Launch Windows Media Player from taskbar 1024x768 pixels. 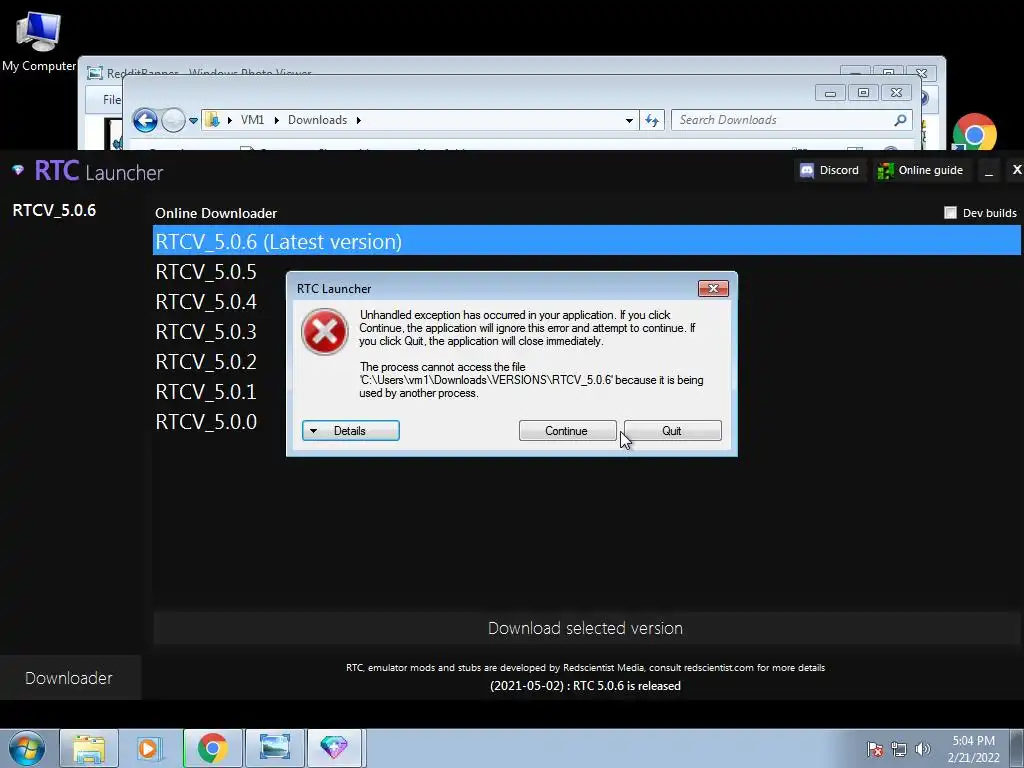[x=149, y=748]
